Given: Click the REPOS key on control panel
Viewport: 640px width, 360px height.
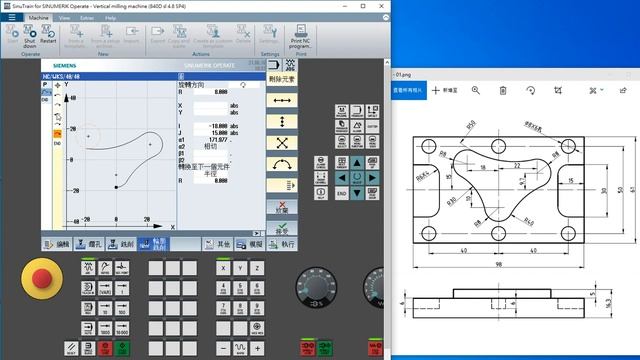Looking at the screenshot, I should point(105,268).
